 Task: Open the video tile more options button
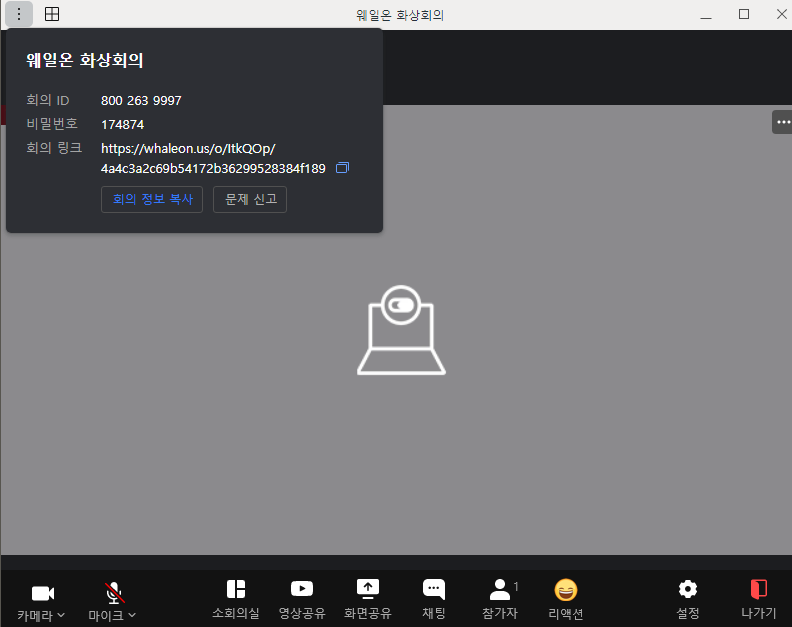pyautogui.click(x=782, y=122)
